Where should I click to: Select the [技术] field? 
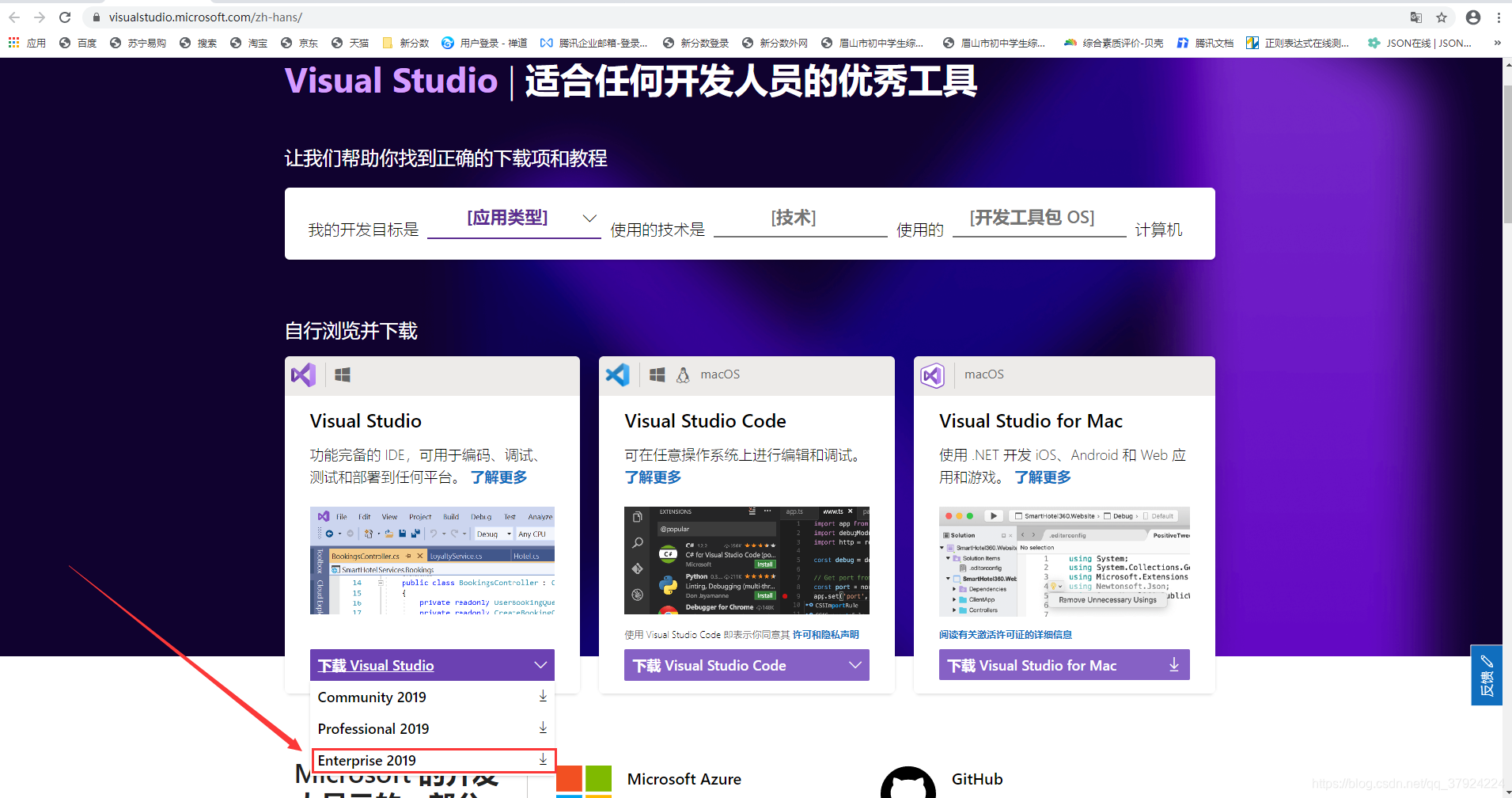coord(801,218)
